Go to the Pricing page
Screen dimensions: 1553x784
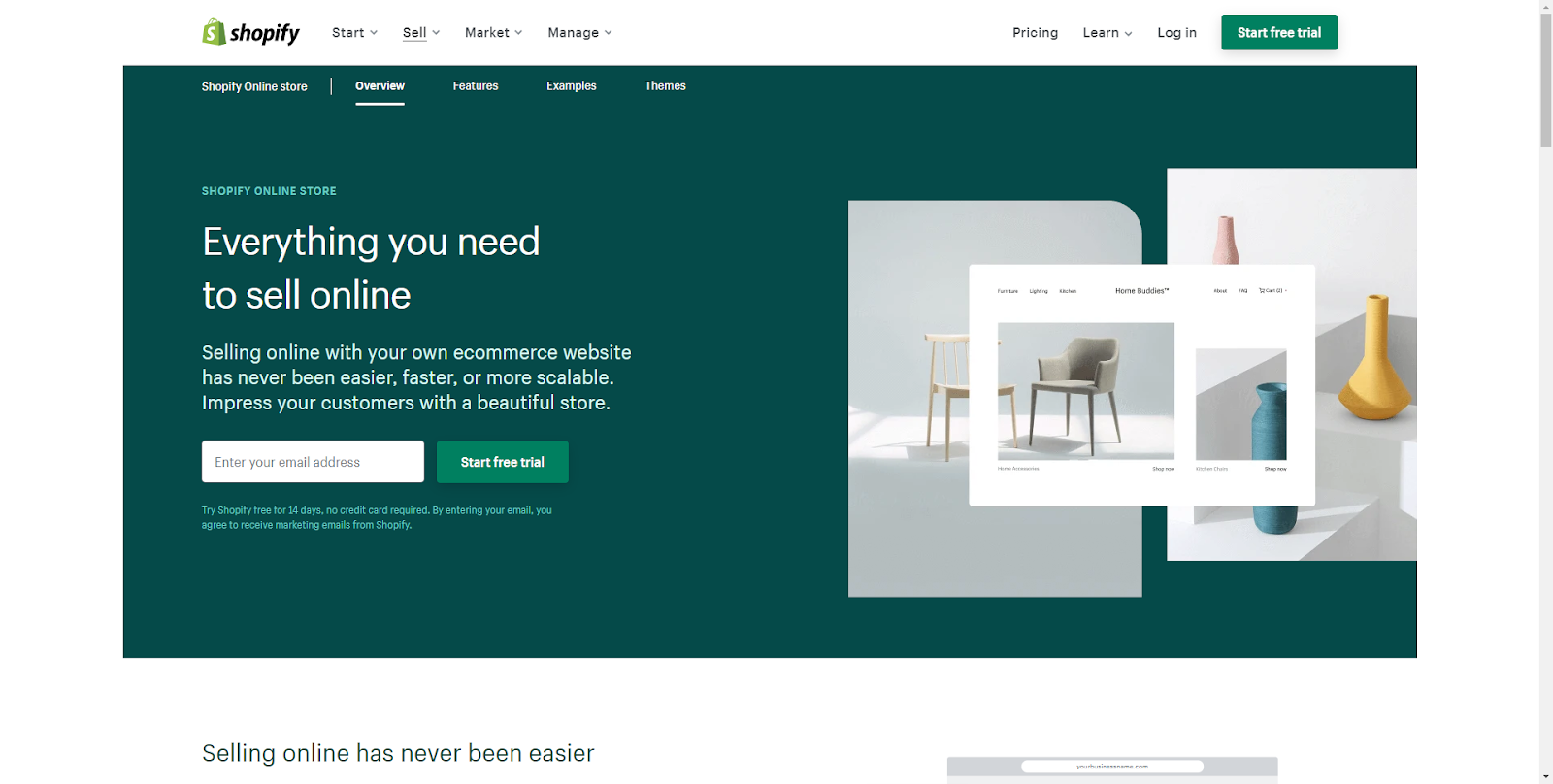point(1035,32)
